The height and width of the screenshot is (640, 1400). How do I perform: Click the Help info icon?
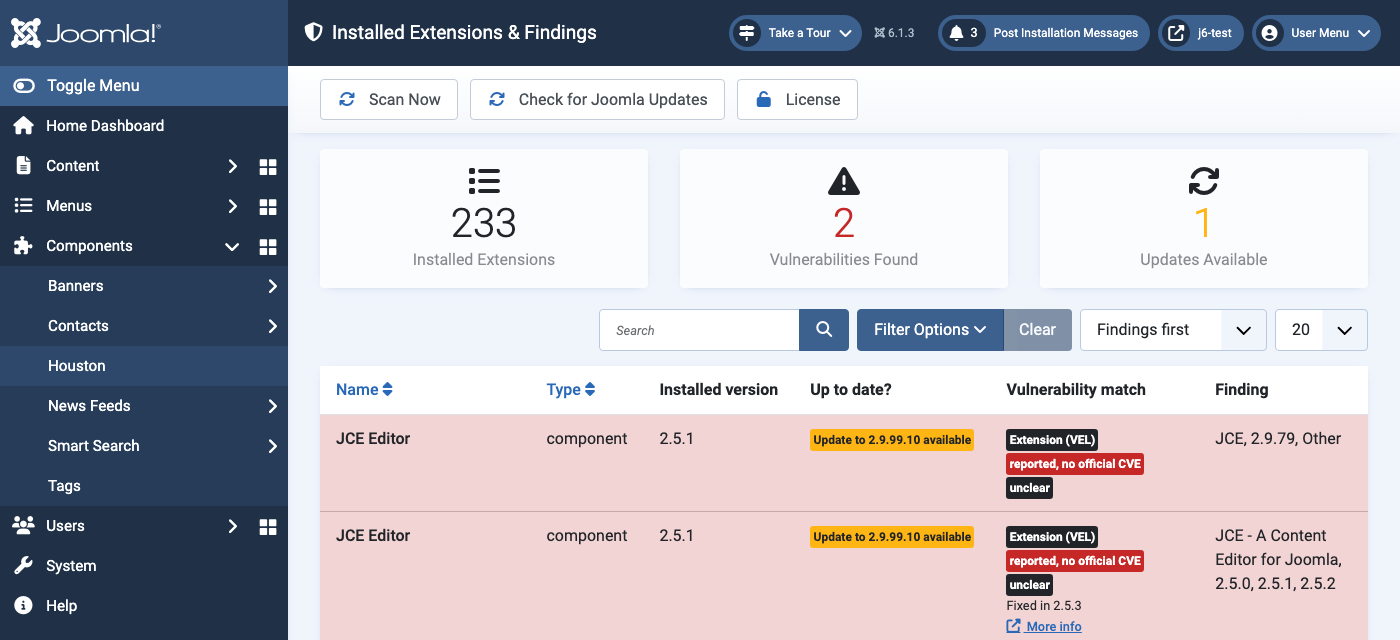click(23, 606)
